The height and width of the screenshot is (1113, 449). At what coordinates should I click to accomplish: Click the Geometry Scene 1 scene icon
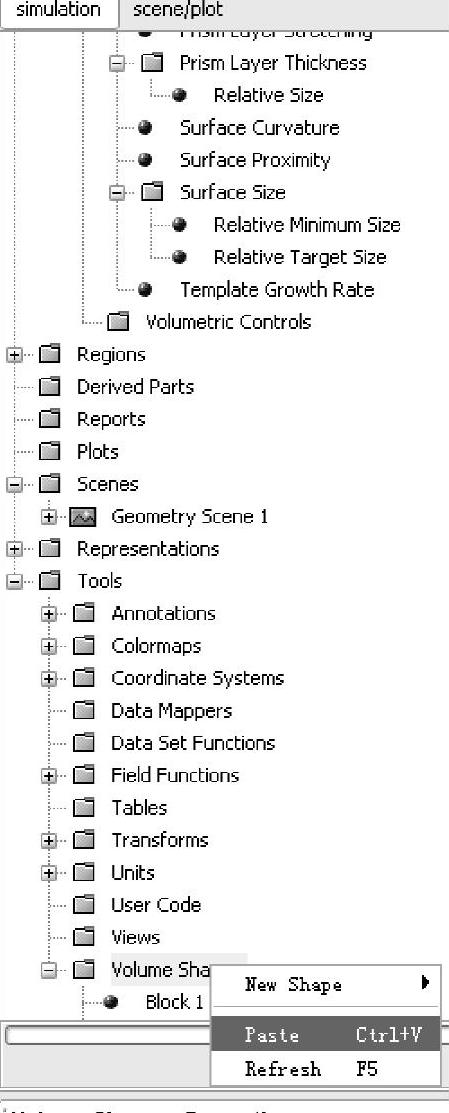tap(83, 517)
